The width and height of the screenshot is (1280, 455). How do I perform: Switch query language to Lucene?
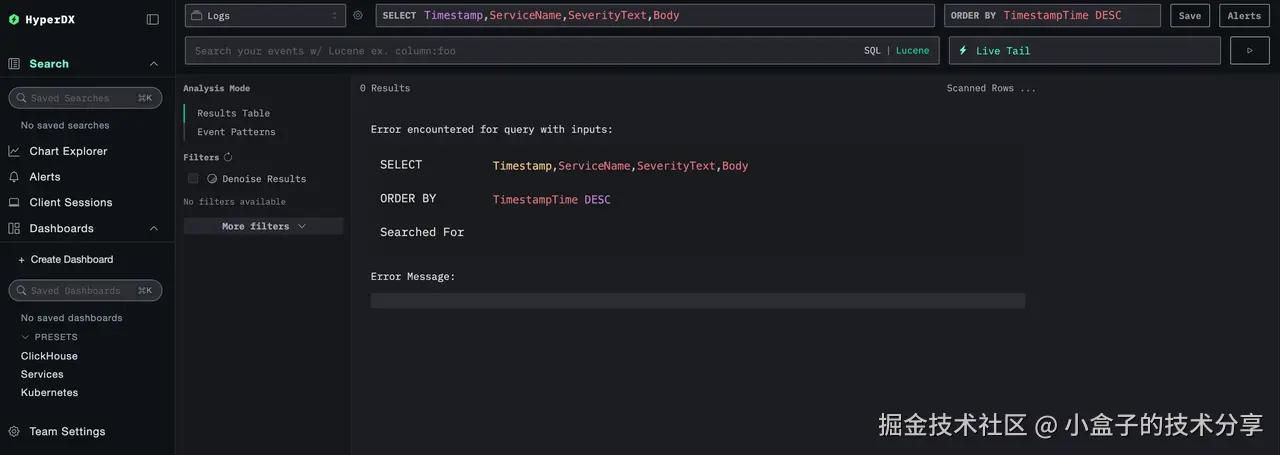point(912,51)
